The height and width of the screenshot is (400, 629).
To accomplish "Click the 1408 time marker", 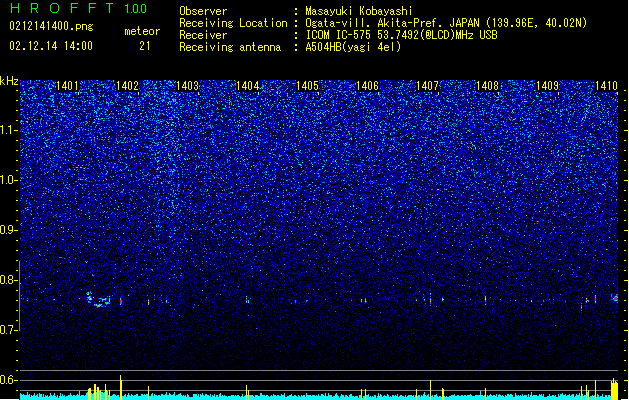I will pos(487,86).
